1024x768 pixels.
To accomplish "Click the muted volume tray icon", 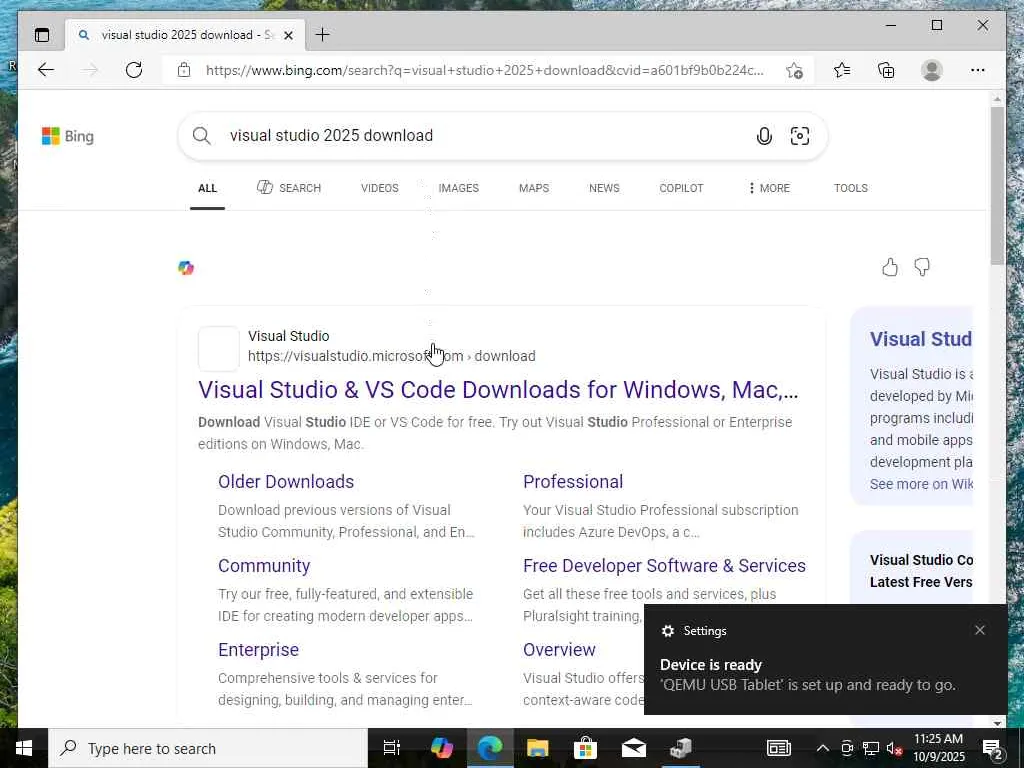I will coord(894,748).
